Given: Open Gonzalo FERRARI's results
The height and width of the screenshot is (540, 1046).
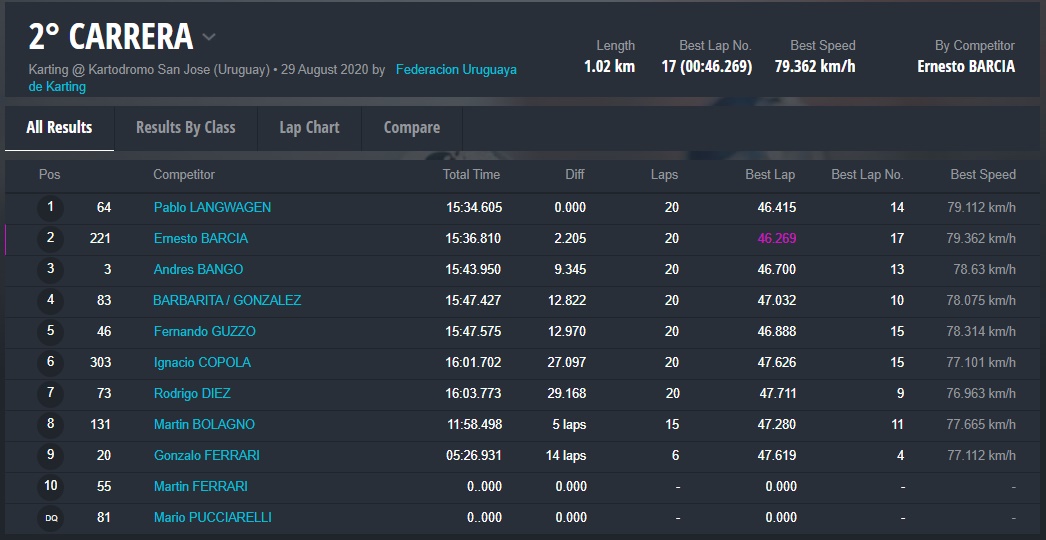Looking at the screenshot, I should click(x=206, y=455).
